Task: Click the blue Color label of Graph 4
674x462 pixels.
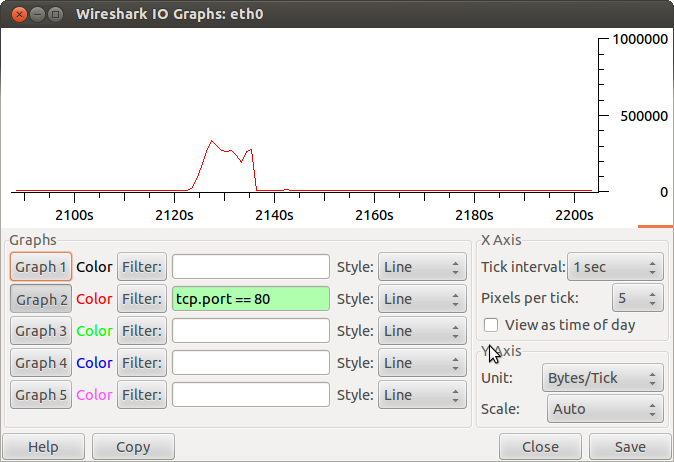Action: (94, 363)
